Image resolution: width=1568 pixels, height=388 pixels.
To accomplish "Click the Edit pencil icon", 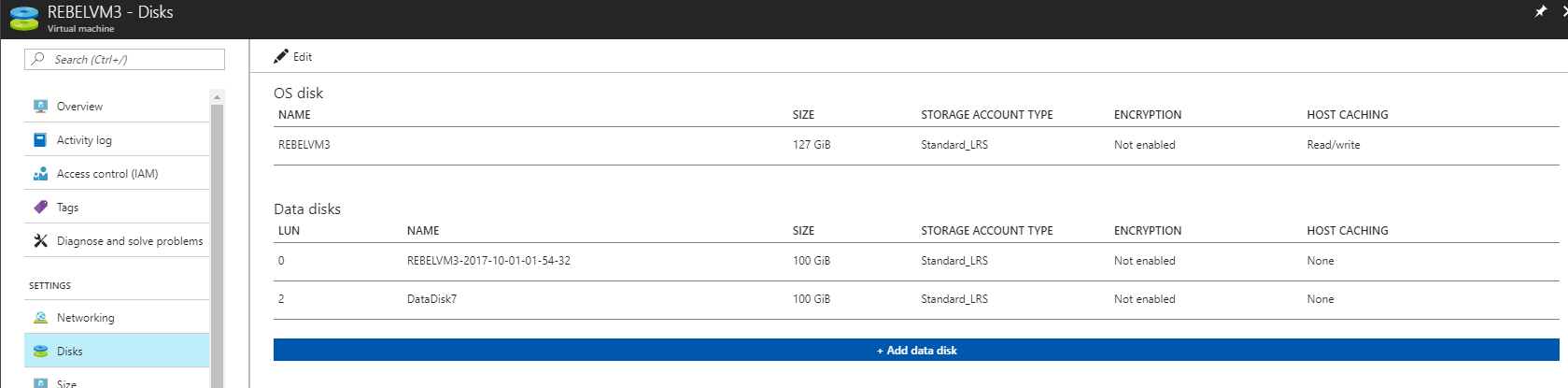I will (281, 56).
